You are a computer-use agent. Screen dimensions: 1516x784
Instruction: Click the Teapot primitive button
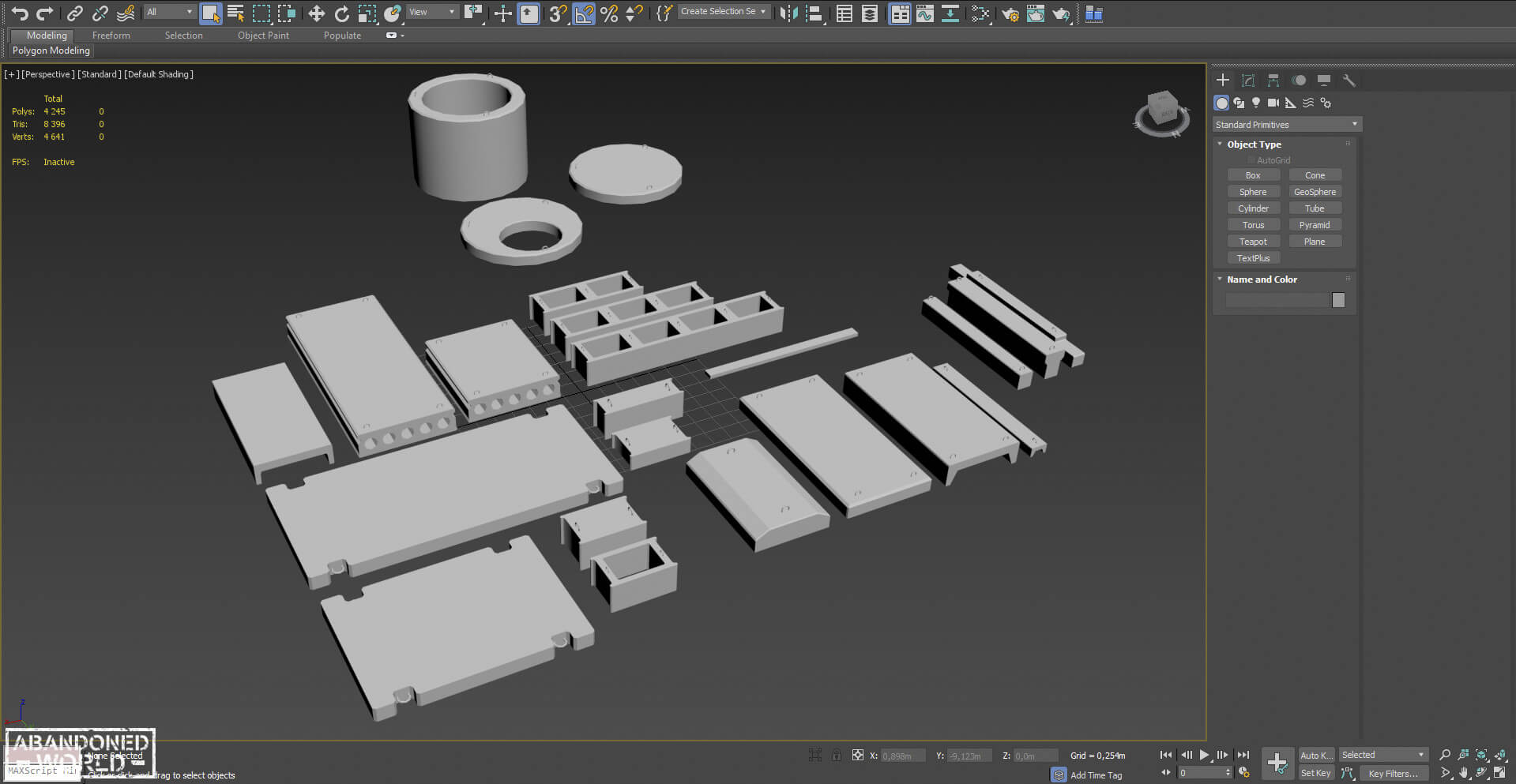tap(1253, 242)
